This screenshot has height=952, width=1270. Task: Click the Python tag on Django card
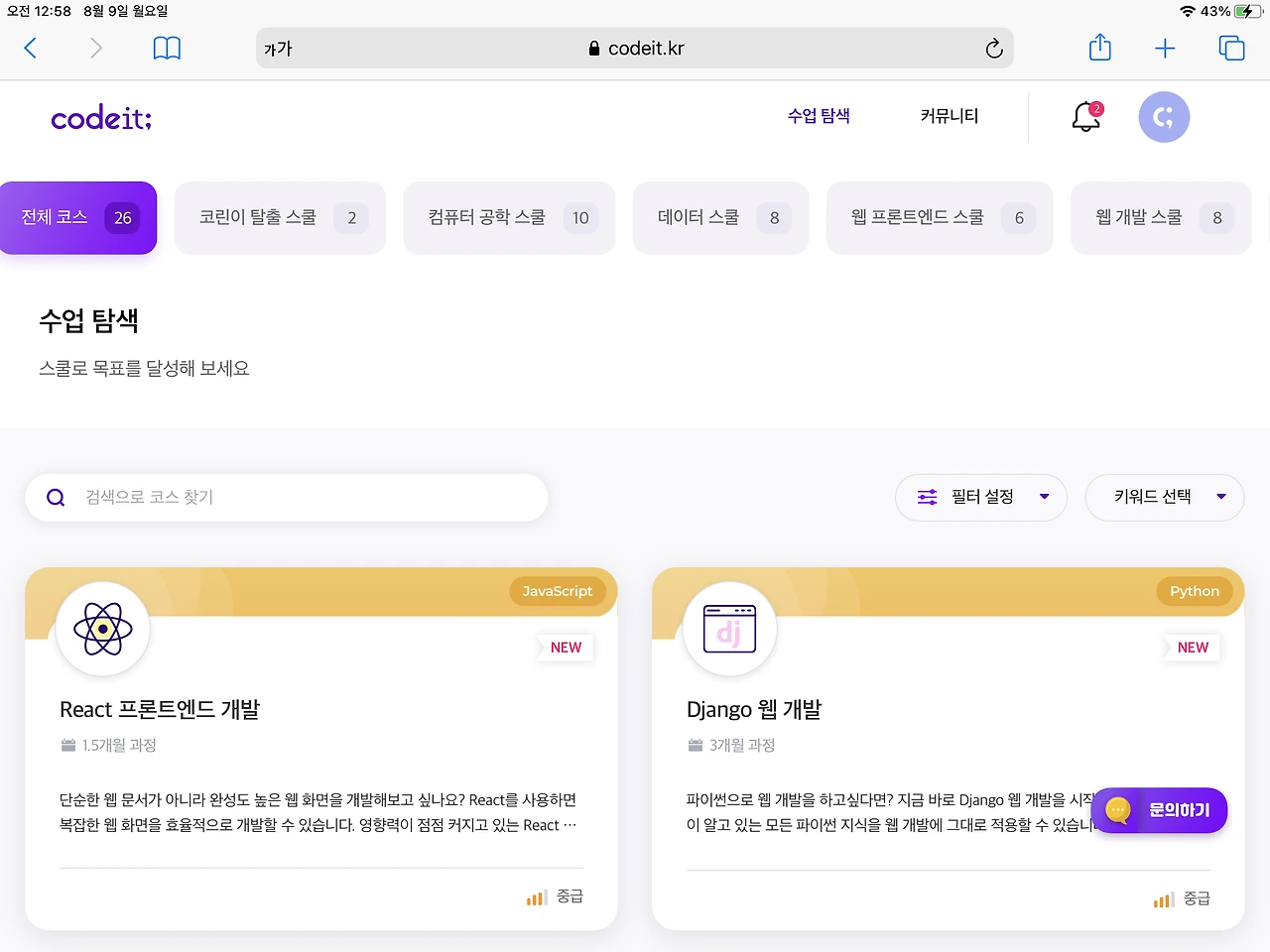pyautogui.click(x=1195, y=591)
